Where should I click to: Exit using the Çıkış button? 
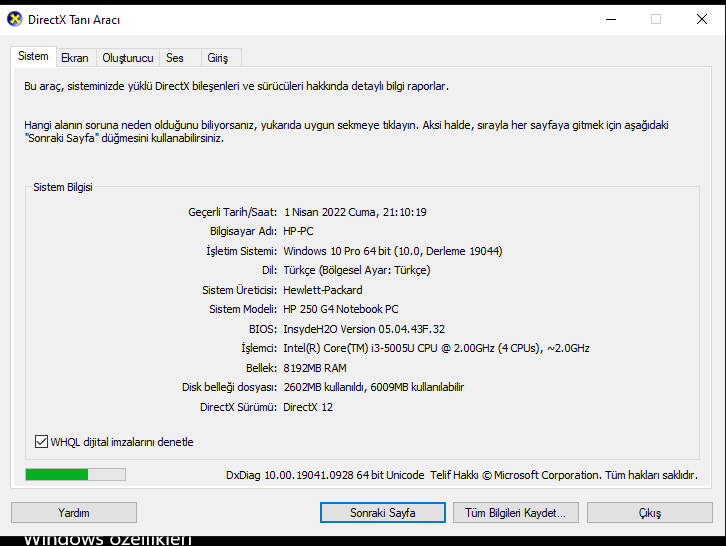tap(650, 513)
